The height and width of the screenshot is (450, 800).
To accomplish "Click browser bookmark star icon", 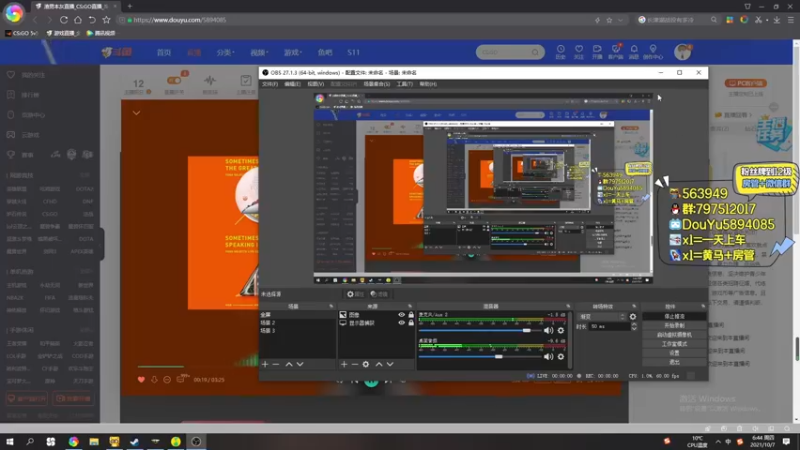I will pyautogui.click(x=106, y=20).
